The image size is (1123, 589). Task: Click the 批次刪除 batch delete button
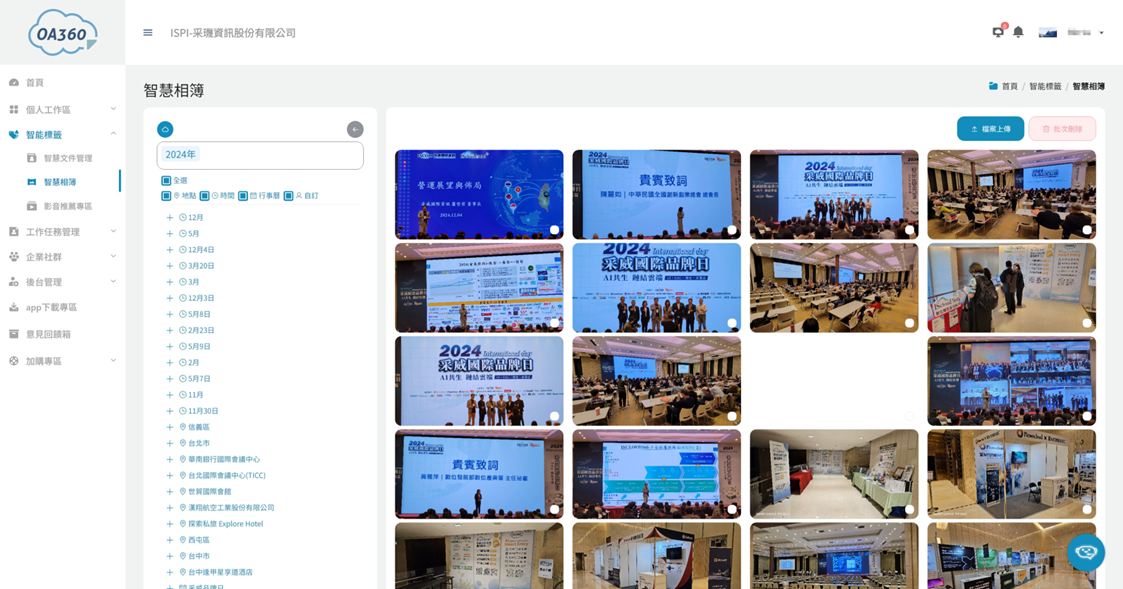[1062, 129]
